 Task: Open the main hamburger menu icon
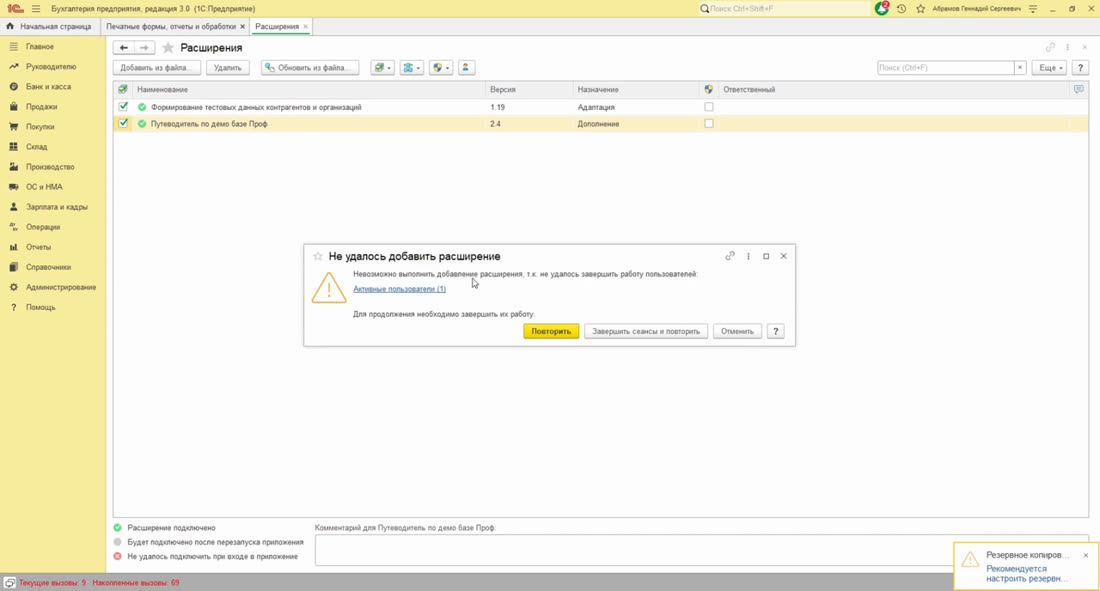[36, 8]
